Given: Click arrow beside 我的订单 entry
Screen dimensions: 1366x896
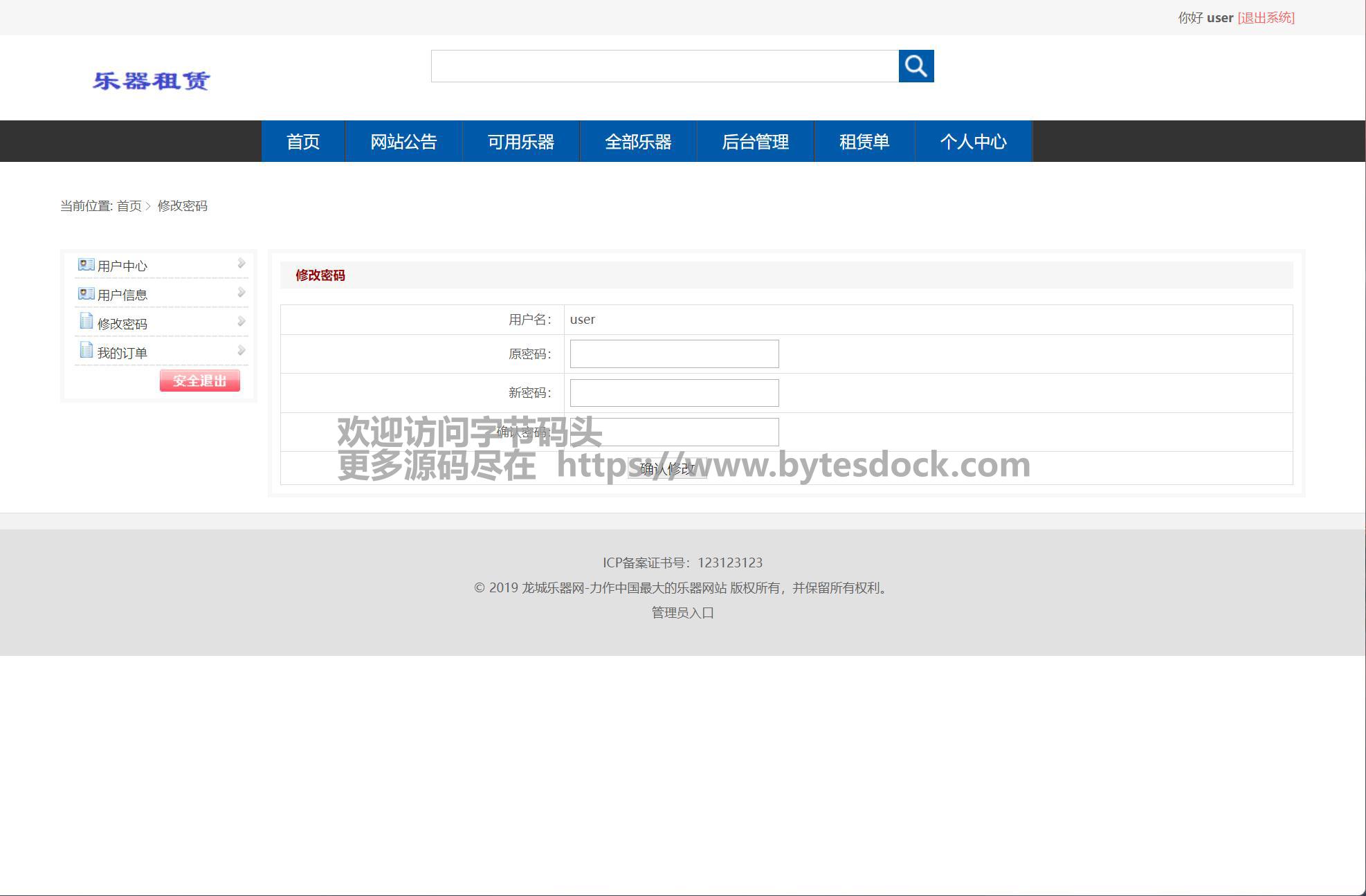Looking at the screenshot, I should 242,350.
